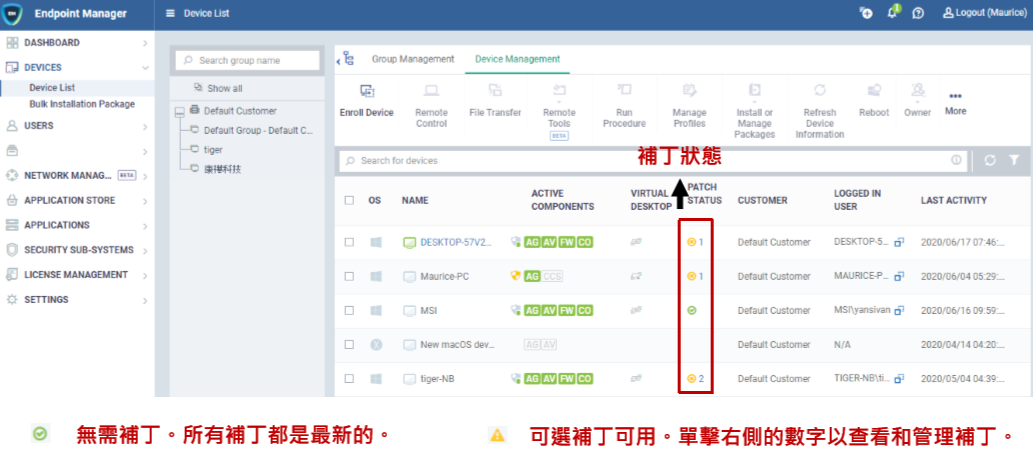Sort by NAME column header
The width and height of the screenshot is (1033, 470).
[415, 200]
